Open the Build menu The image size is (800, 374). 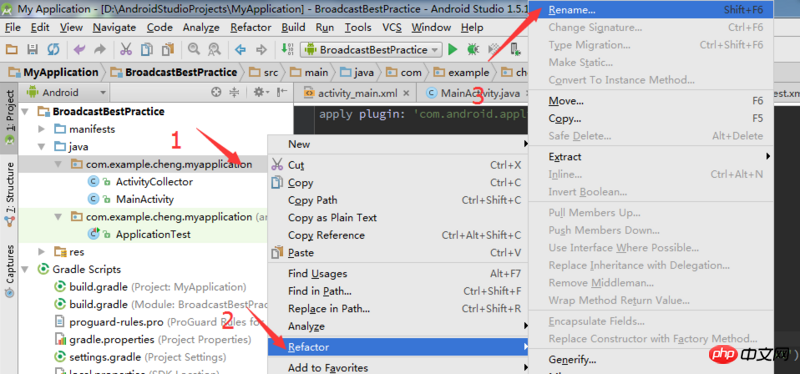(x=293, y=28)
